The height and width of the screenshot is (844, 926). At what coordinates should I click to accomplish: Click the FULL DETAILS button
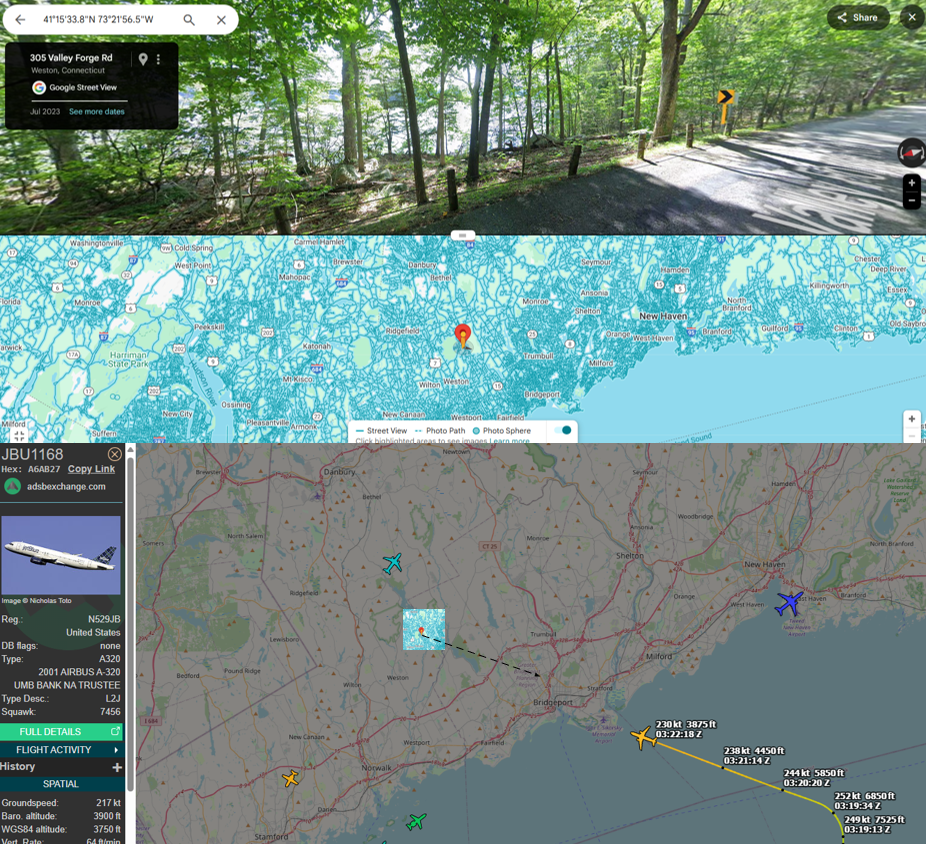(x=61, y=732)
